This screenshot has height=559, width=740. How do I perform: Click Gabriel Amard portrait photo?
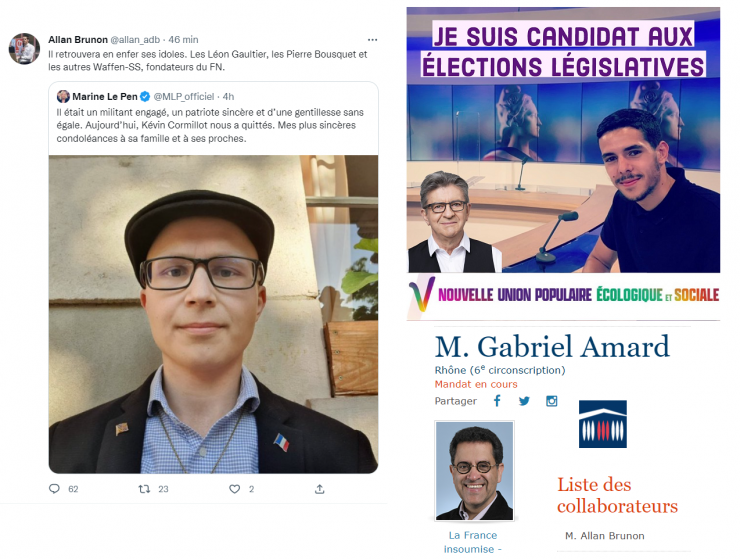(x=474, y=471)
